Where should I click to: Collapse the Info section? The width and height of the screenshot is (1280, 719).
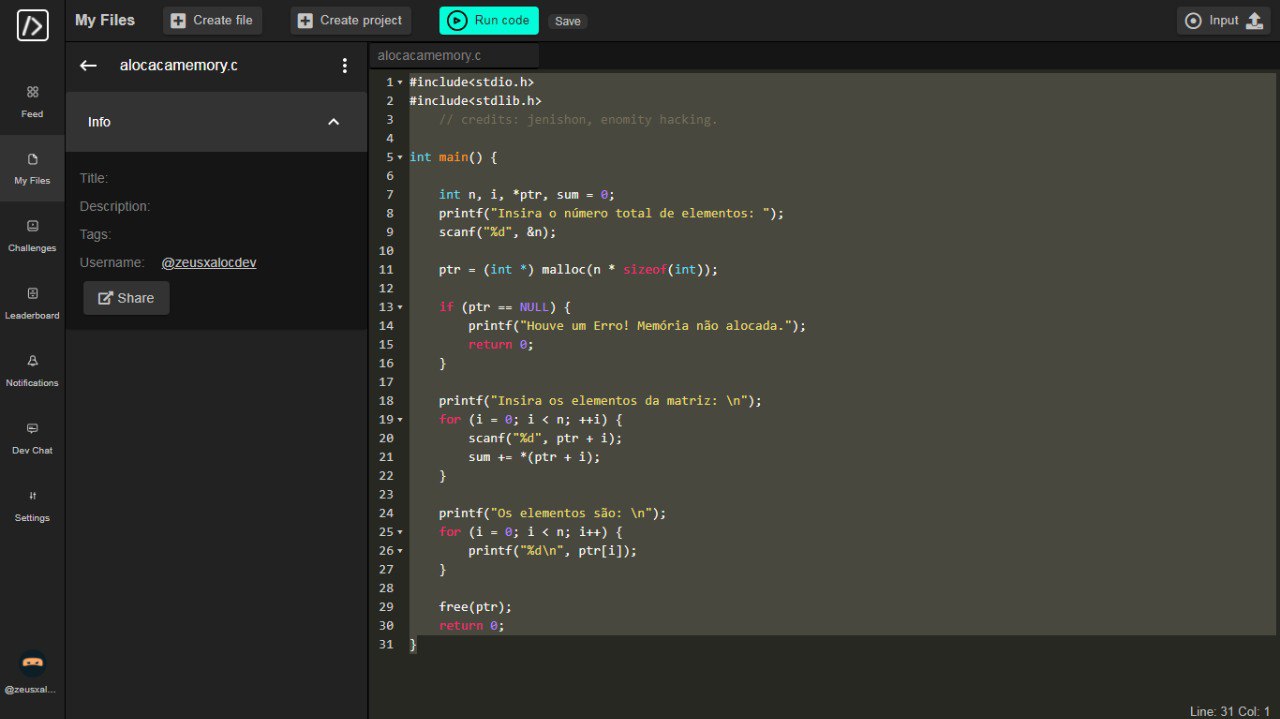point(333,121)
